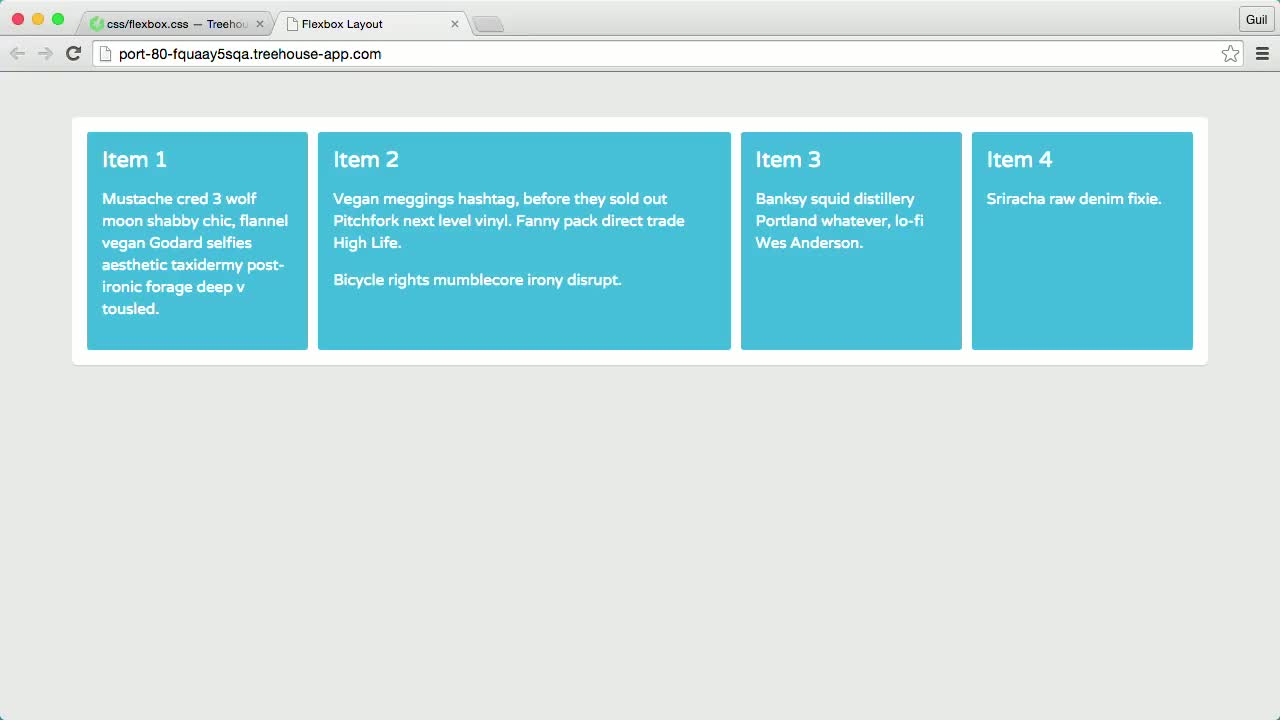Click the 'Vegan meggings hashtag' paragraph

click(x=509, y=221)
